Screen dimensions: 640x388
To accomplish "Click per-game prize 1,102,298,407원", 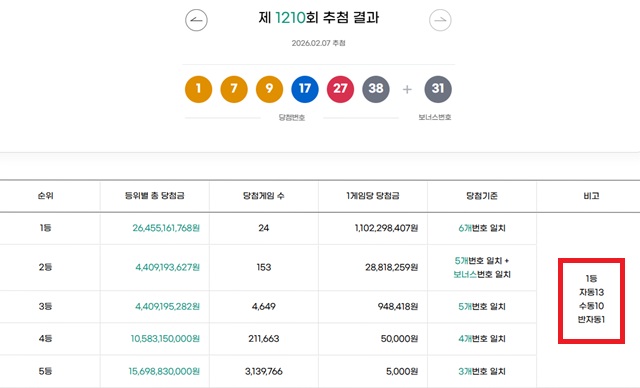I will click(x=387, y=228).
